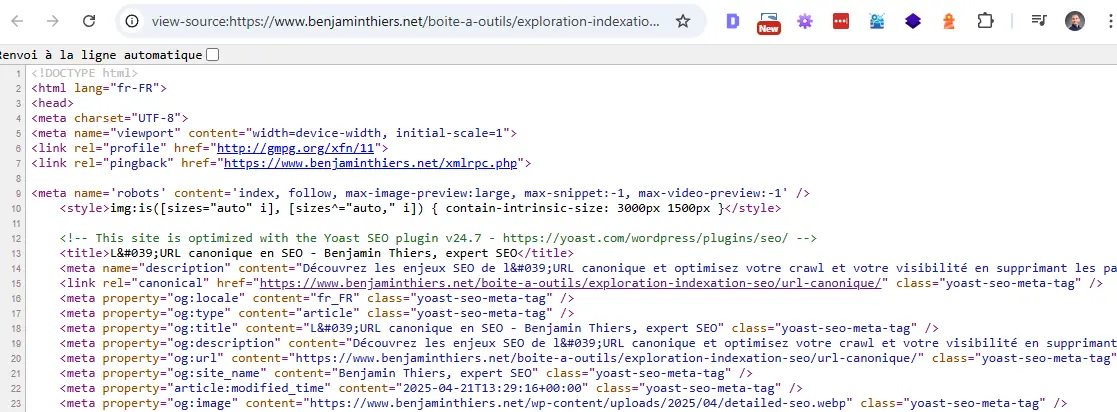Click line number 11 in the gutter
The height and width of the screenshot is (412, 1117).
(x=17, y=223)
